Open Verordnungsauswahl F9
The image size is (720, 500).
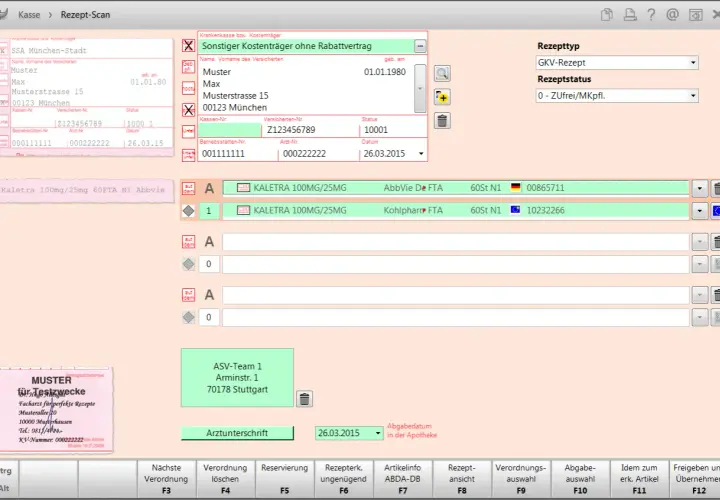(521, 479)
